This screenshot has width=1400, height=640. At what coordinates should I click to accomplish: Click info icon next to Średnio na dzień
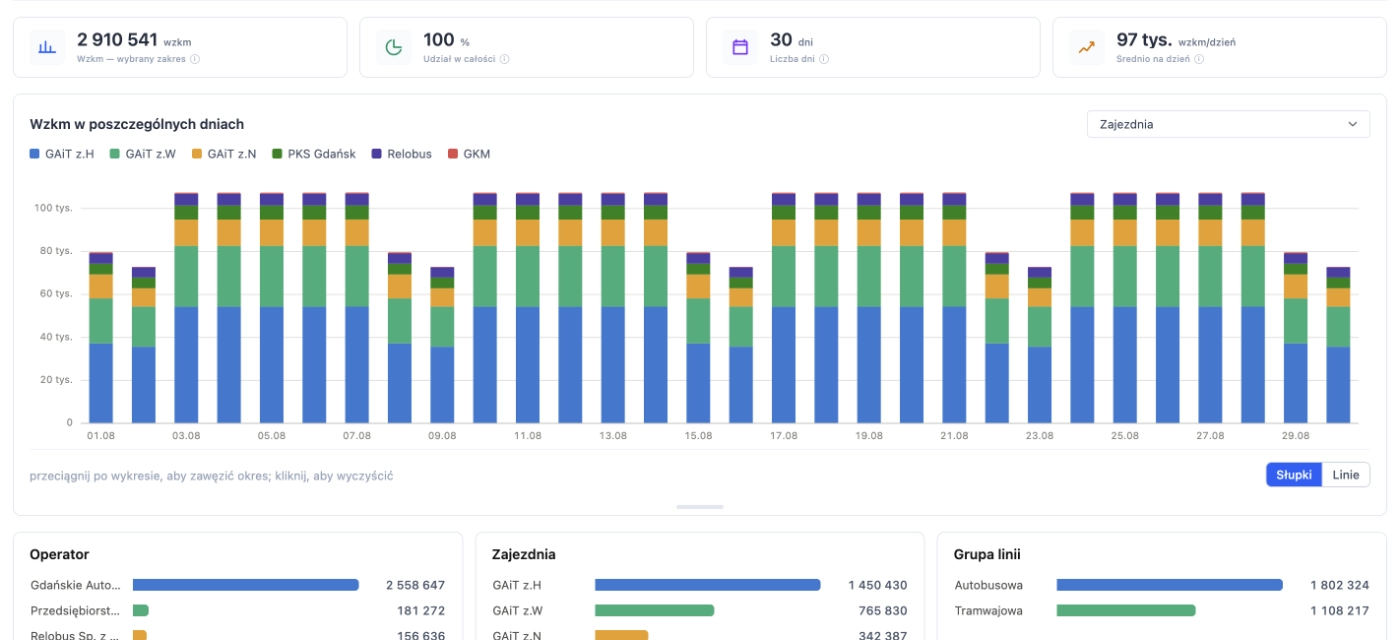[x=1198, y=59]
